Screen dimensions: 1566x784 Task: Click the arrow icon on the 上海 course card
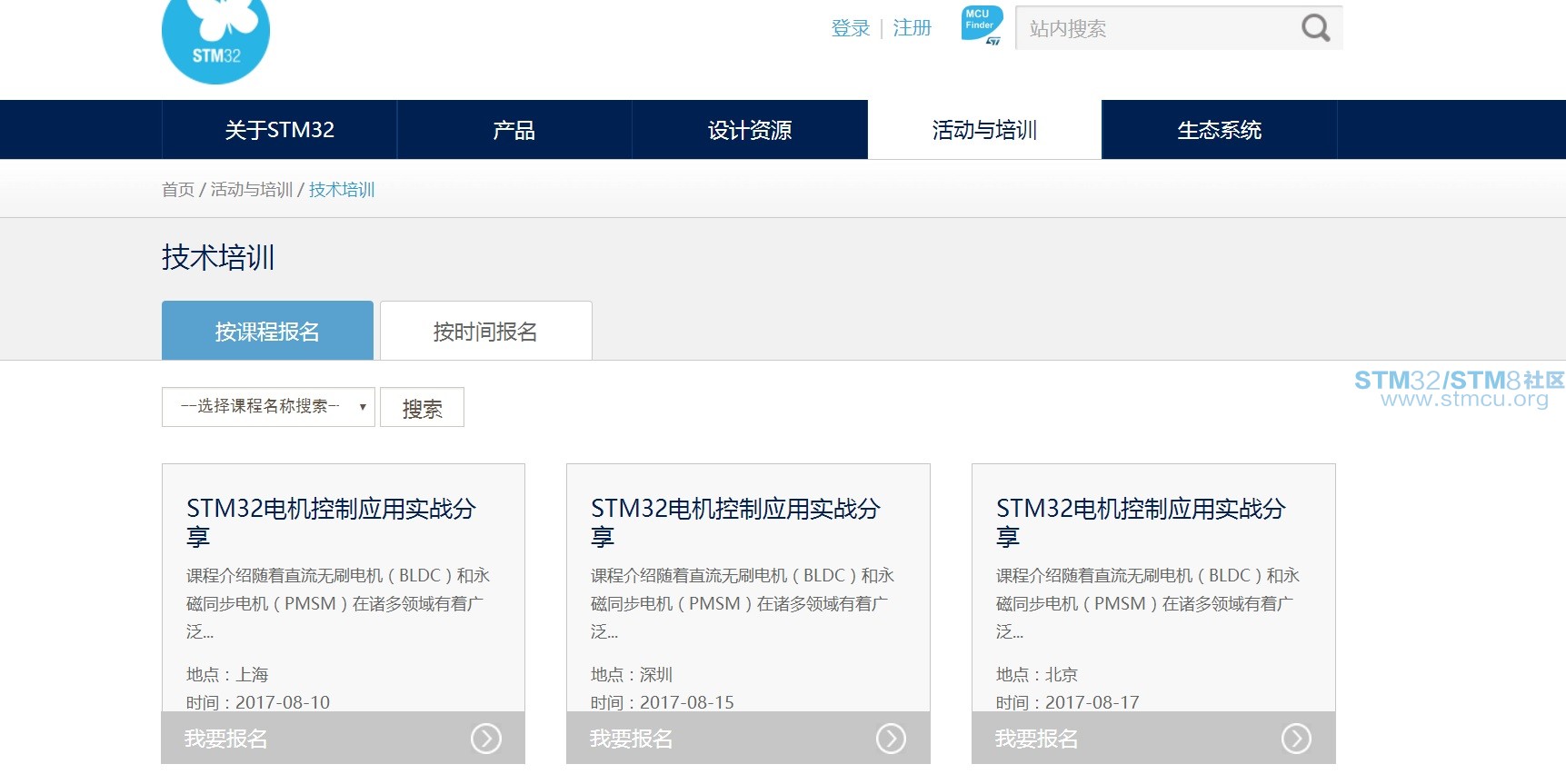click(x=486, y=739)
